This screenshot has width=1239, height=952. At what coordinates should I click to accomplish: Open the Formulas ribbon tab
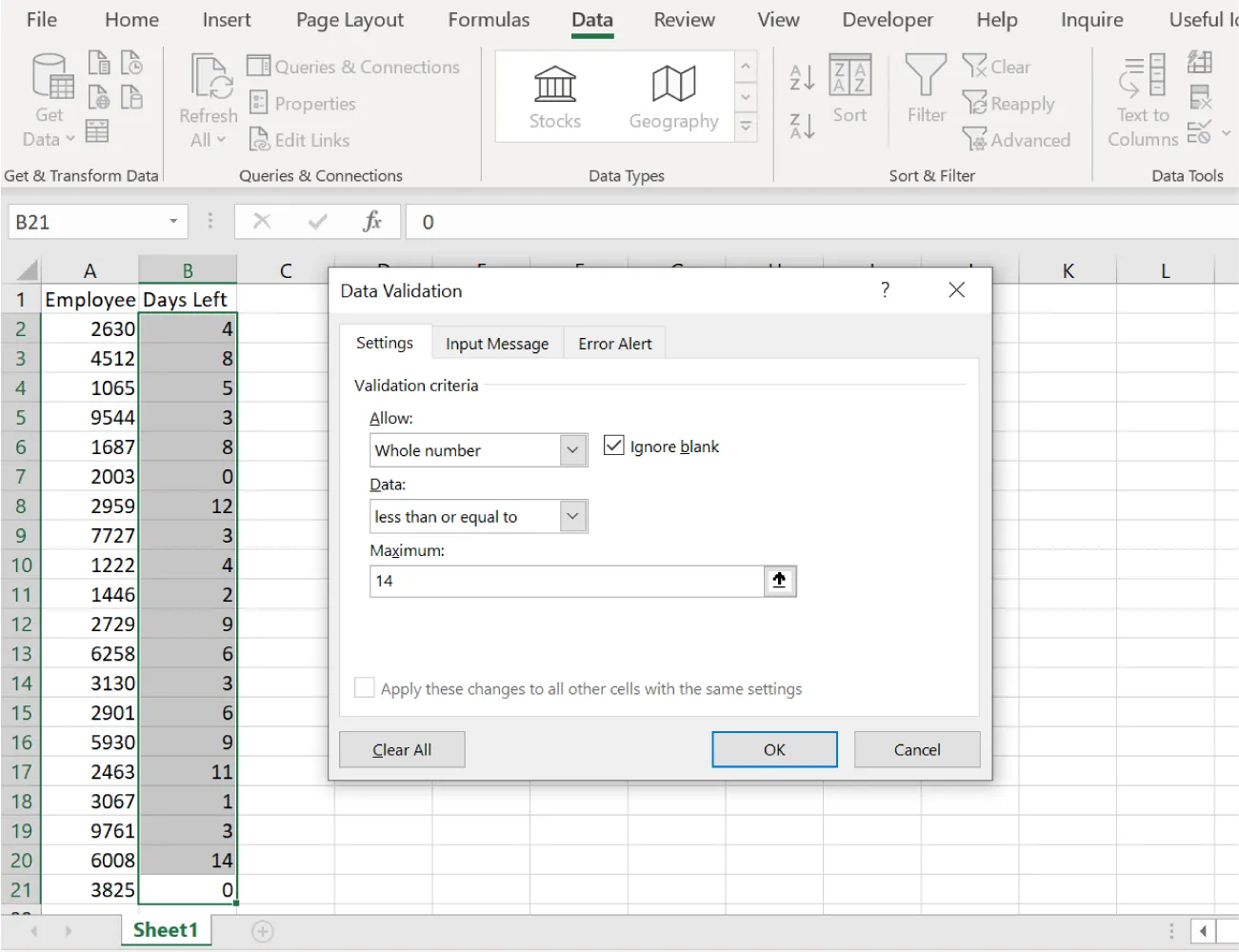click(489, 19)
